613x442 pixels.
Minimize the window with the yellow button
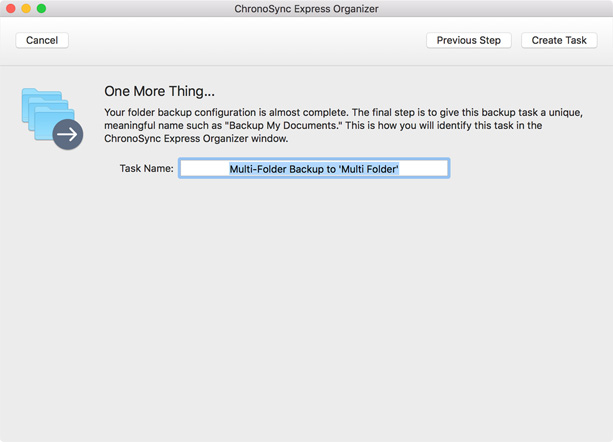click(x=26, y=9)
